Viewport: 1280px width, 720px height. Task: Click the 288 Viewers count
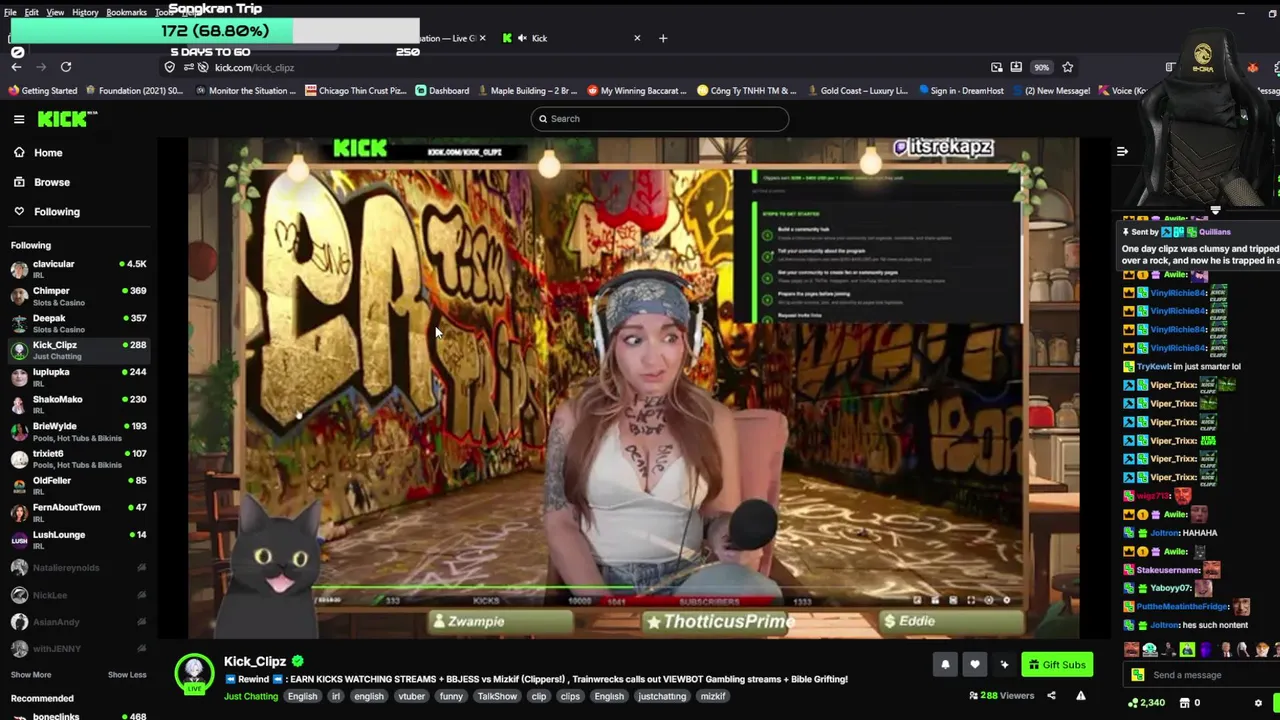pos(1001,696)
